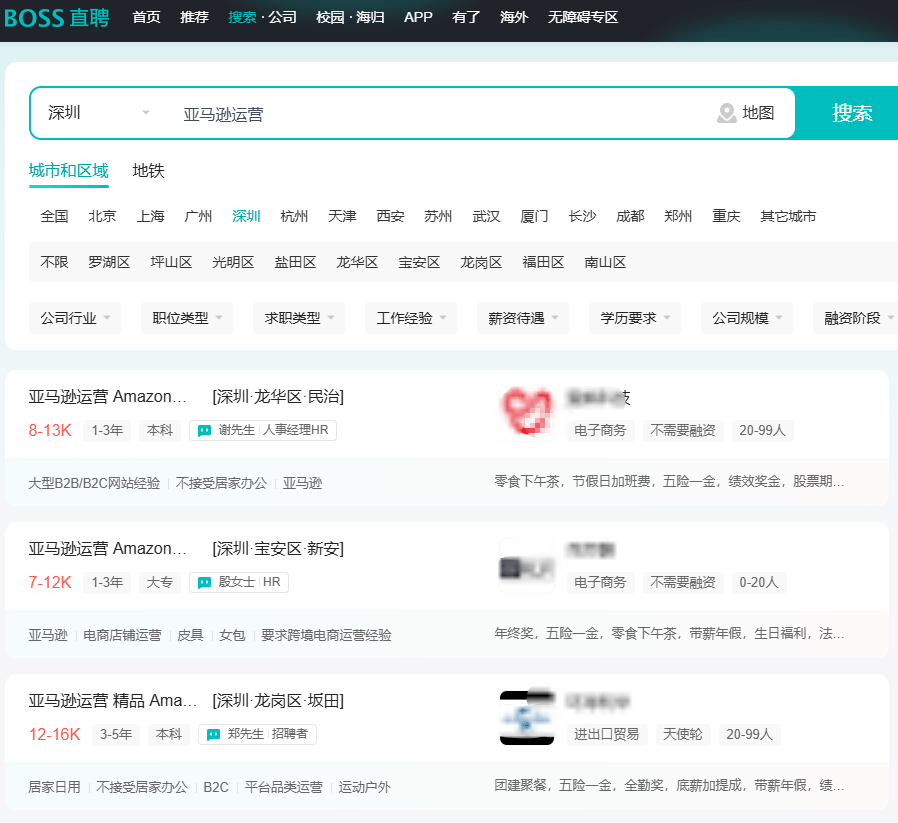Screen dimensions: 898x823
Task: Open third listing's black-framed company logo
Action: coord(527,718)
